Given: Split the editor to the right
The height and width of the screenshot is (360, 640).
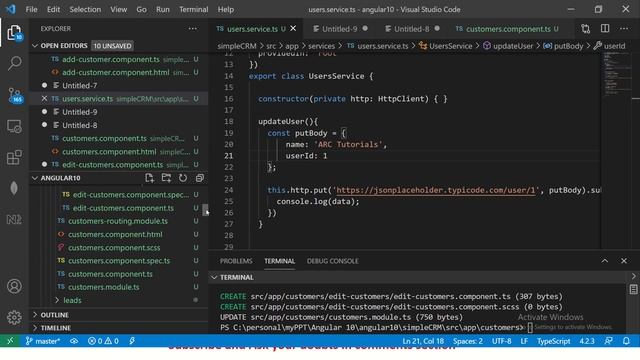Looking at the screenshot, I should click(x=605, y=29).
